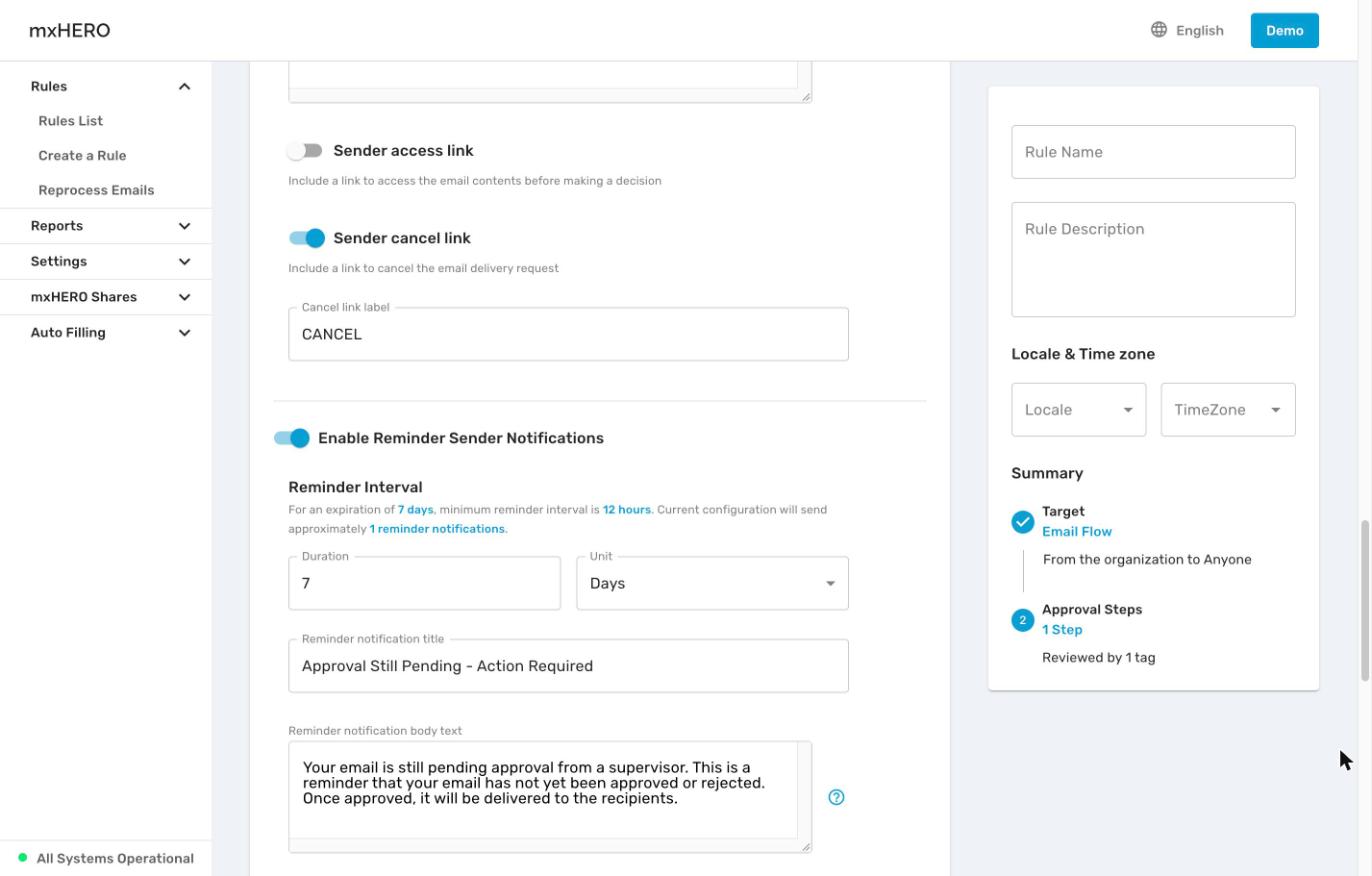Click the '7 days' expiration text
This screenshot has height=876, width=1372.
coord(416,510)
